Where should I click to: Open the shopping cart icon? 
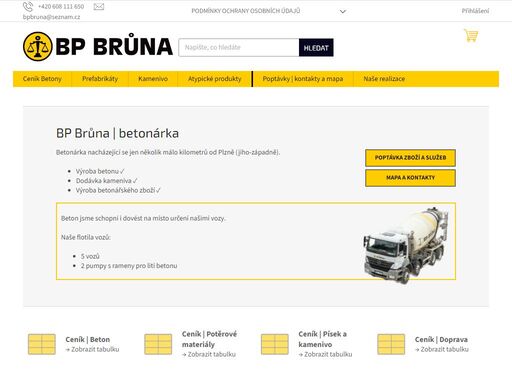coord(471,35)
